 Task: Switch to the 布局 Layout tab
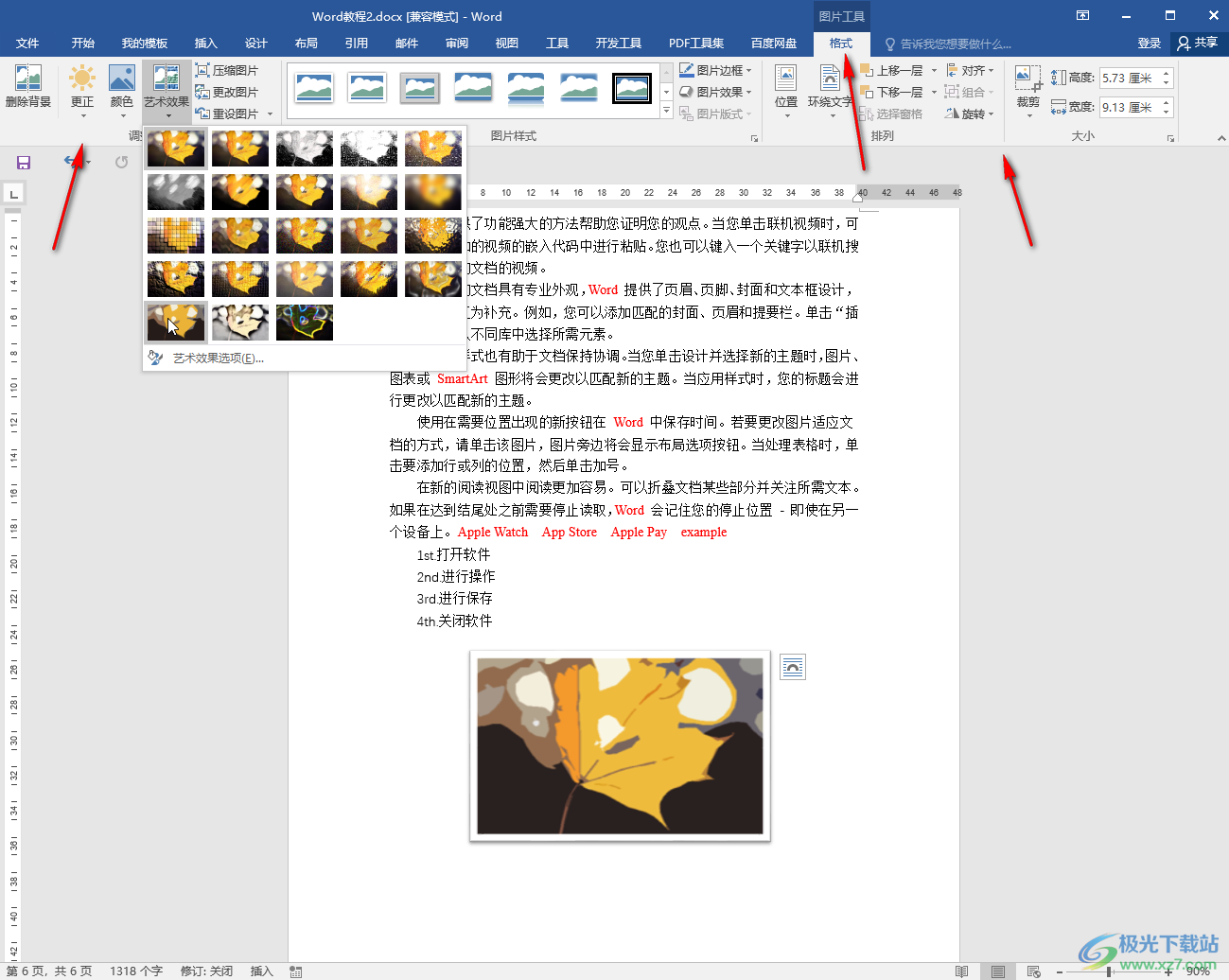click(306, 44)
